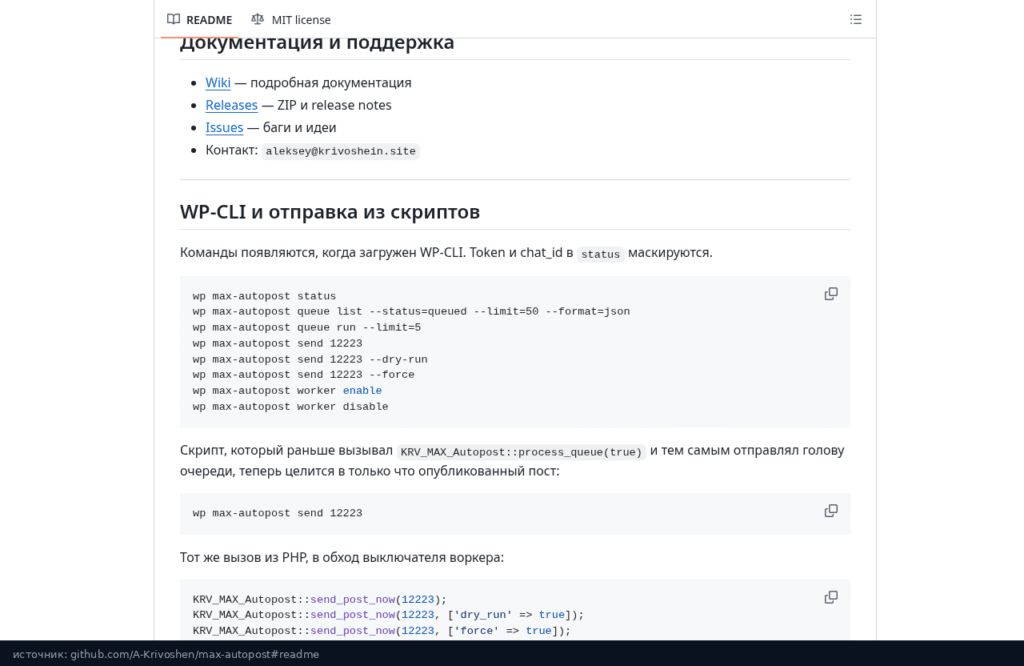Click the line wp max-autopost status
The height and width of the screenshot is (666, 1024).
pyautogui.click(x=264, y=296)
